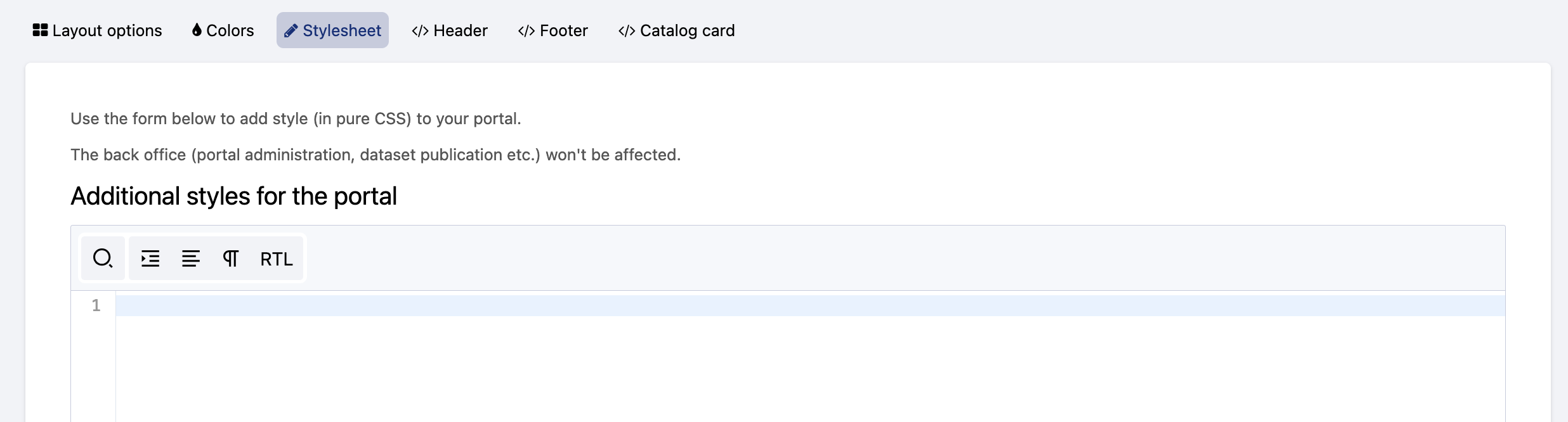Click the code brackets icon beside Header
1568x422 pixels.
click(420, 30)
